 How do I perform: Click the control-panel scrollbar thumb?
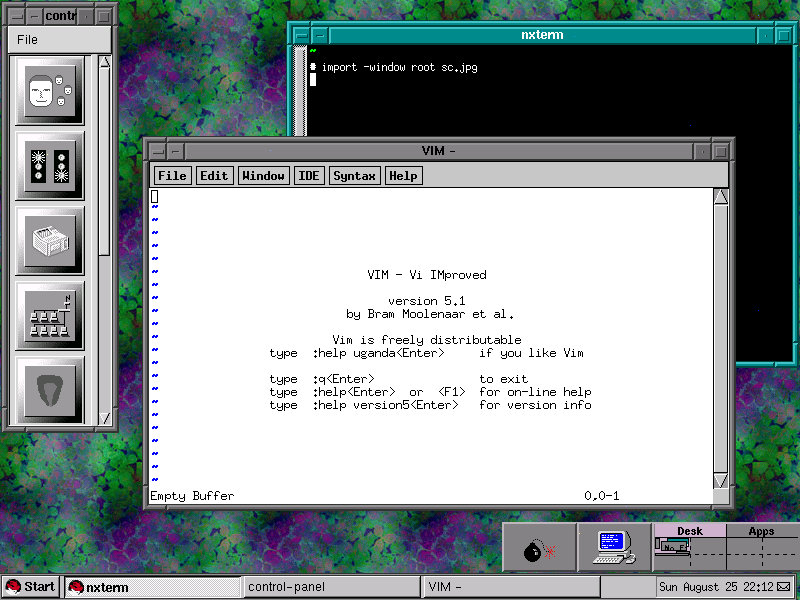pyautogui.click(x=105, y=162)
